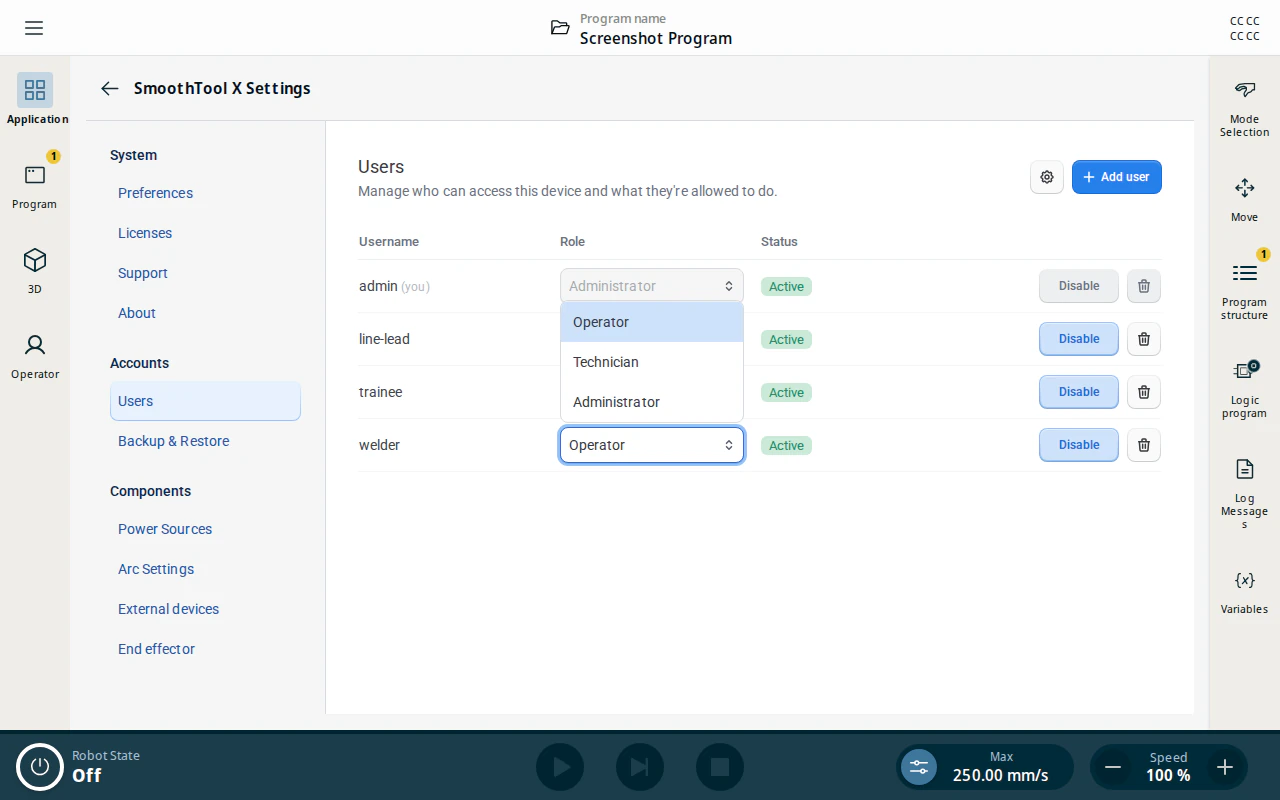The height and width of the screenshot is (800, 1280).
Task: Delete the trainee user
Action: 1144,392
